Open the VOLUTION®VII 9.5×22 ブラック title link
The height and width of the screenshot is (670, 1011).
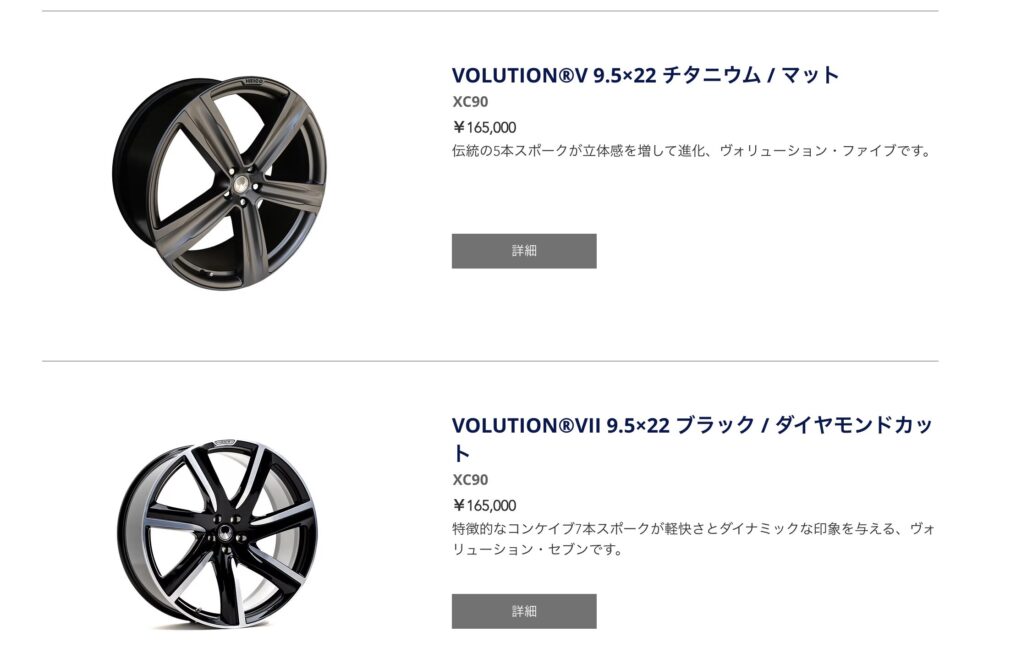point(602,424)
